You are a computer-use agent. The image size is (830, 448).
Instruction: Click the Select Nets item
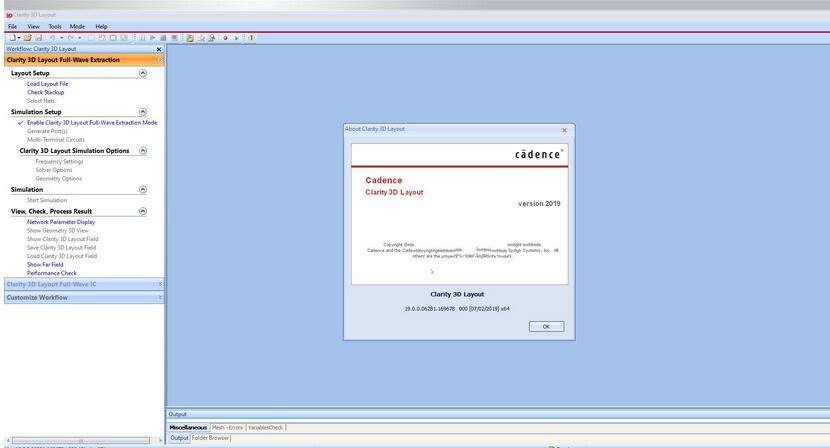coord(41,101)
